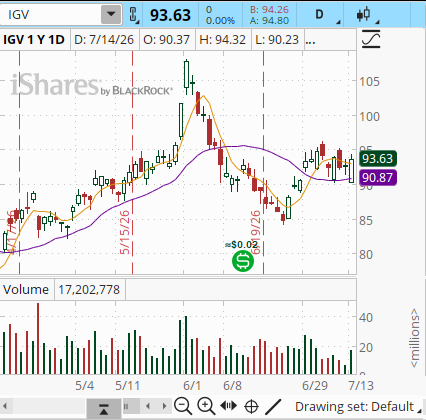Click the 85 price axis label
426x420 pixels.
[366, 220]
